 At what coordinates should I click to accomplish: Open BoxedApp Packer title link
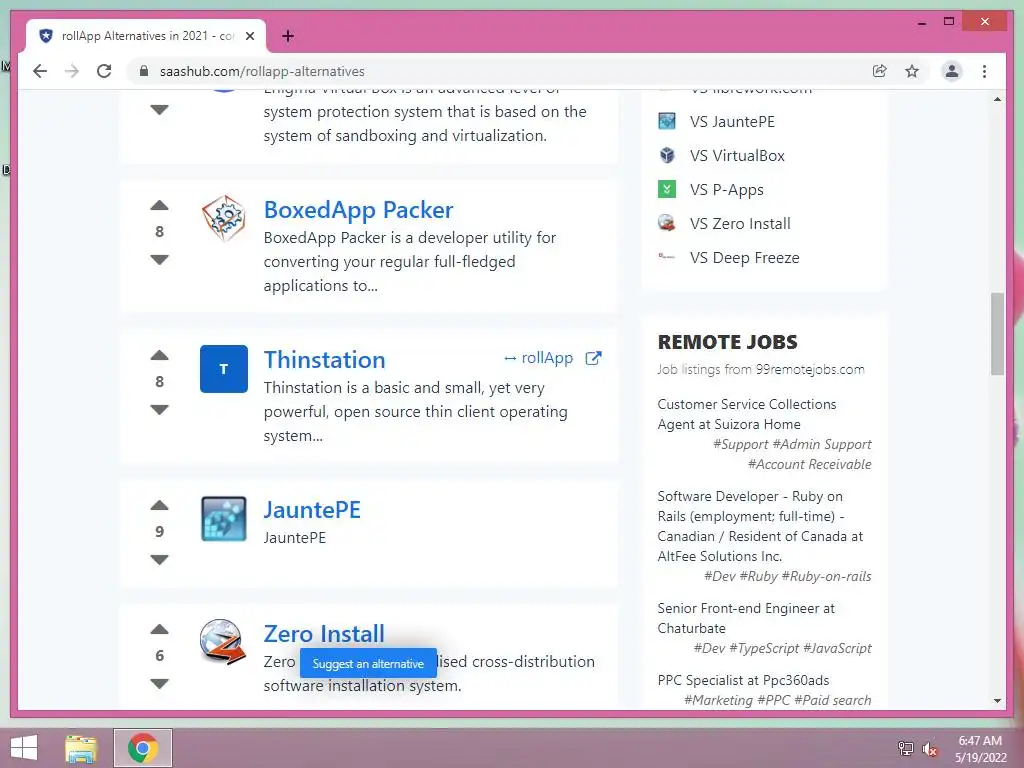coord(358,210)
